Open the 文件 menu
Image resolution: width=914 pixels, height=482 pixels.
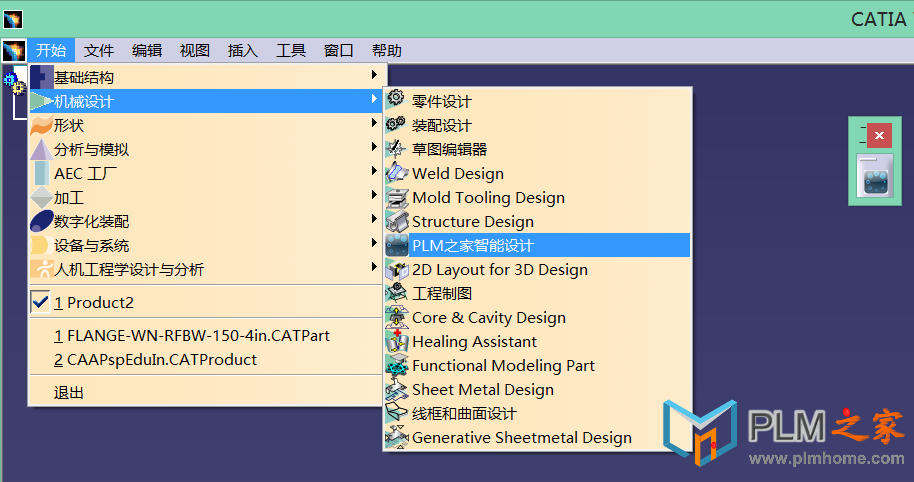coord(99,51)
